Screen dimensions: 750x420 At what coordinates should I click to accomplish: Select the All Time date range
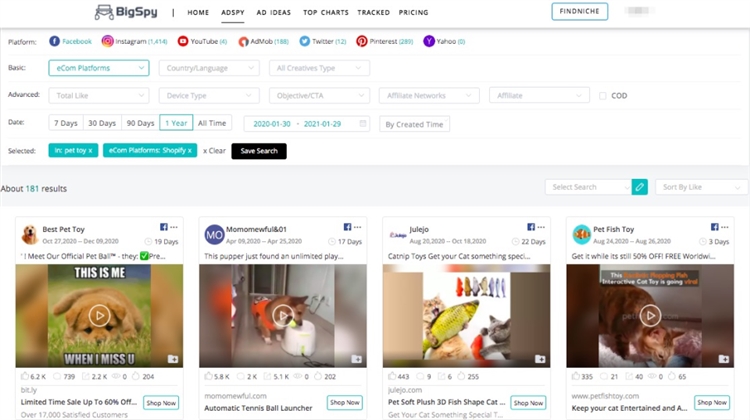point(212,123)
